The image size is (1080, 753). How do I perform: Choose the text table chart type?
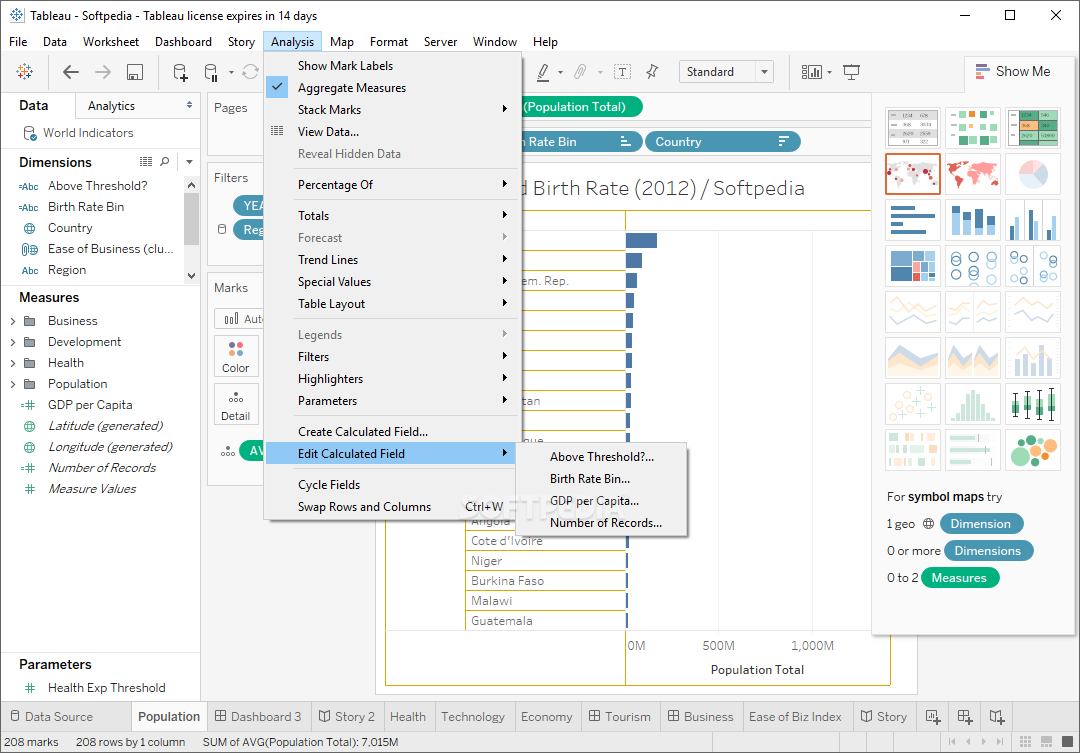[x=913, y=127]
